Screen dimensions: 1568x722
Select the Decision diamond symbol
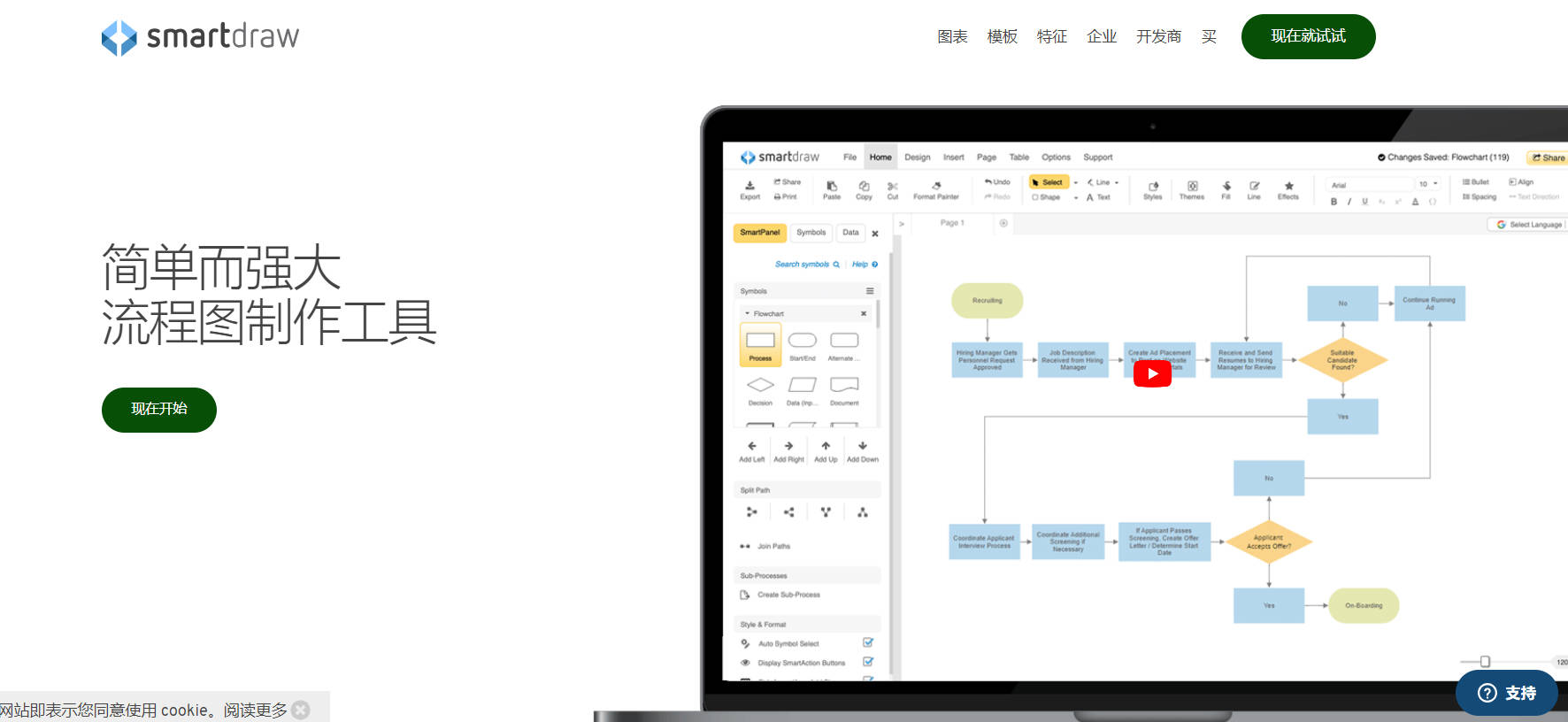click(x=760, y=390)
